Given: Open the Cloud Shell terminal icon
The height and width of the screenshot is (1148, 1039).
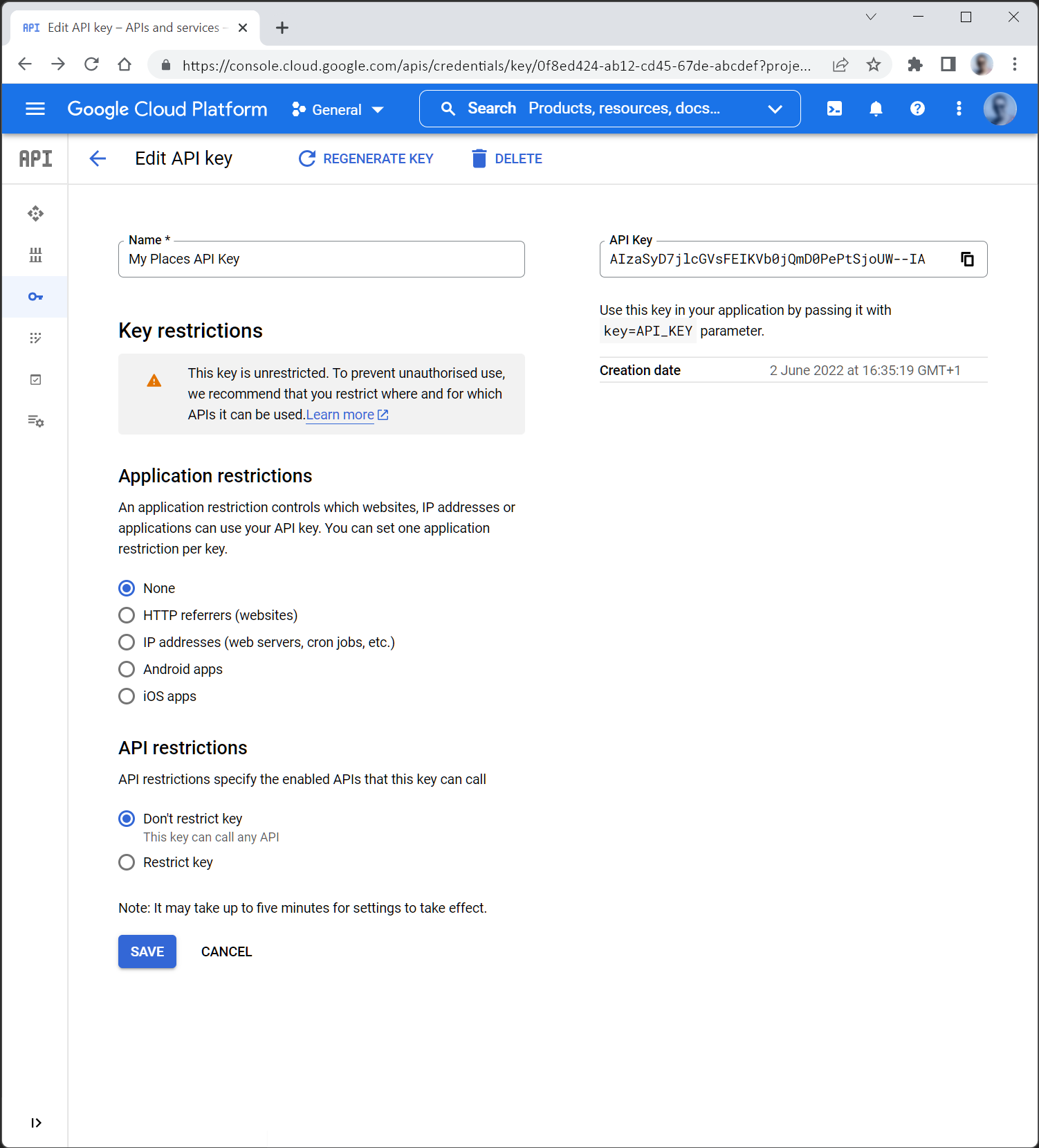Looking at the screenshot, I should click(x=834, y=109).
